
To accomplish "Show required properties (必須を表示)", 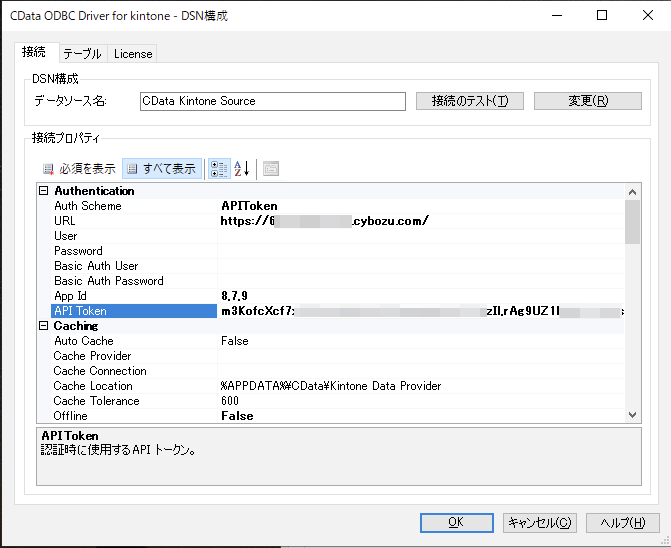I will (x=79, y=169).
